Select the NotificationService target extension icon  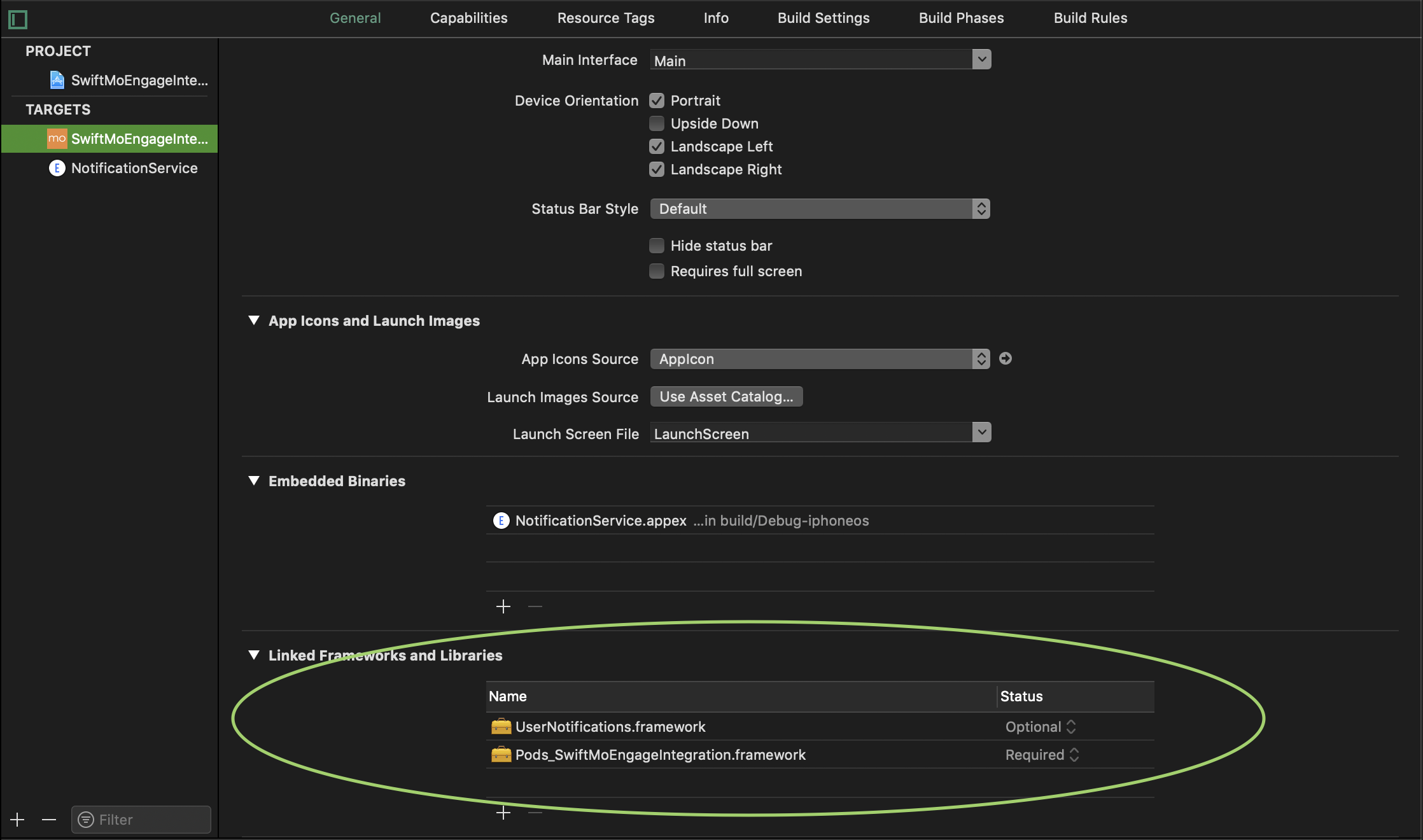(x=57, y=168)
